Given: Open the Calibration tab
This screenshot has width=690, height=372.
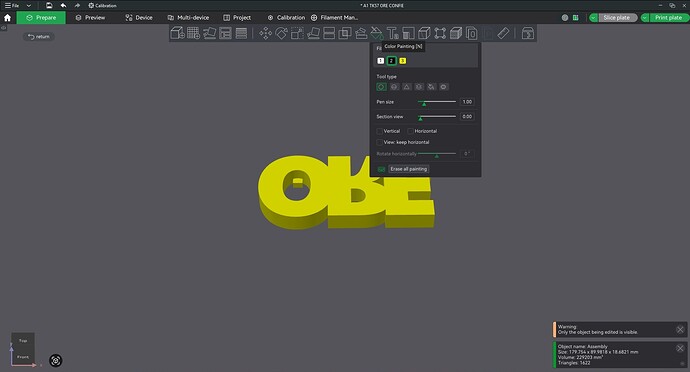Looking at the screenshot, I should 286,18.
